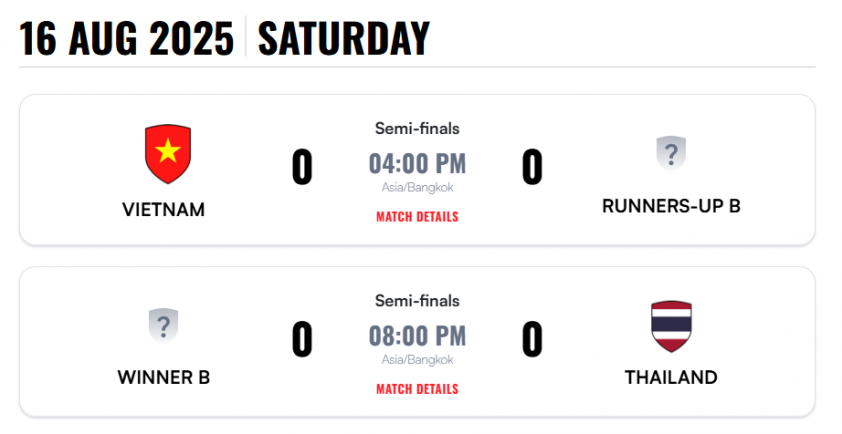Click Semi-finals label in Vietnam match card
Viewport: 842px width, 434px height.
[x=417, y=129]
